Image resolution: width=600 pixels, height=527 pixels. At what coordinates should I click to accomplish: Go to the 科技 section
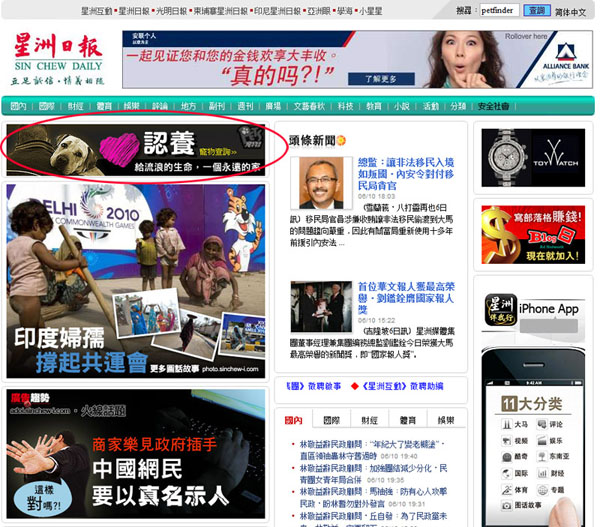(x=345, y=106)
